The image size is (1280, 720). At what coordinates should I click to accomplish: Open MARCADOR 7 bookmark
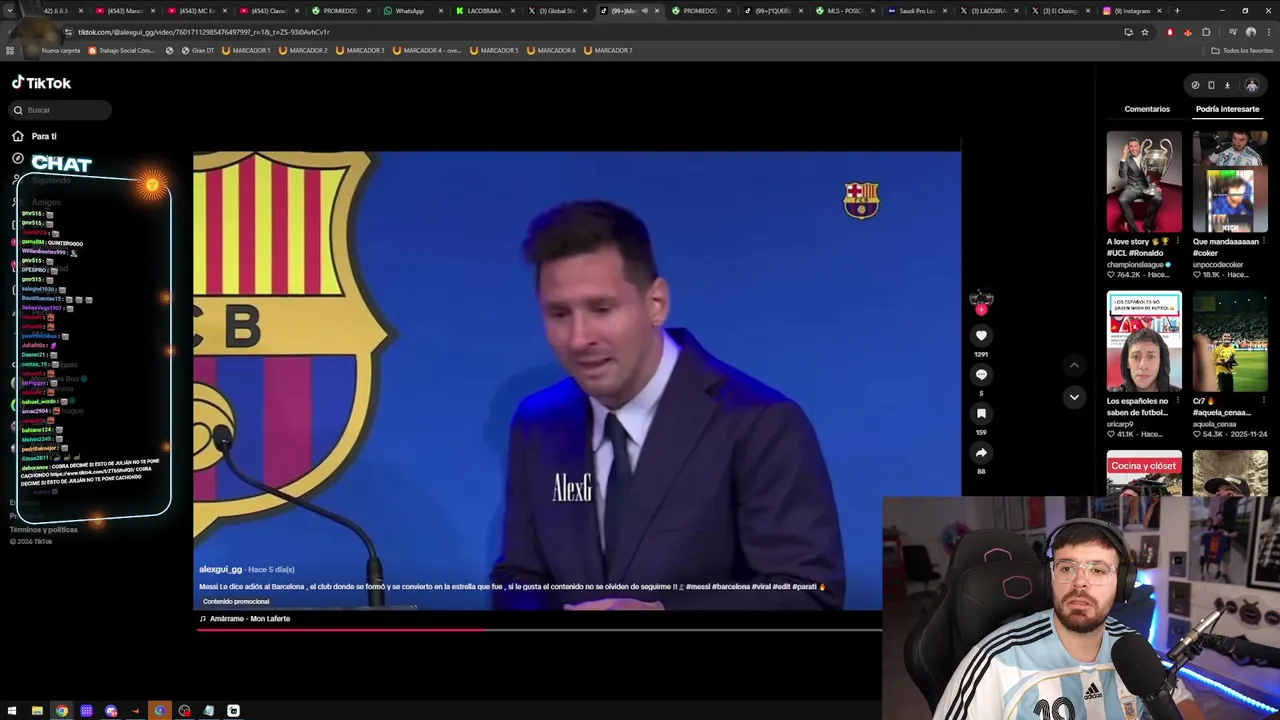point(609,50)
